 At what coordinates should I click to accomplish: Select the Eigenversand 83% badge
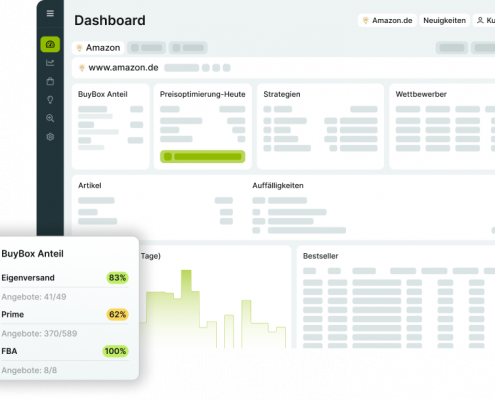[117, 278]
